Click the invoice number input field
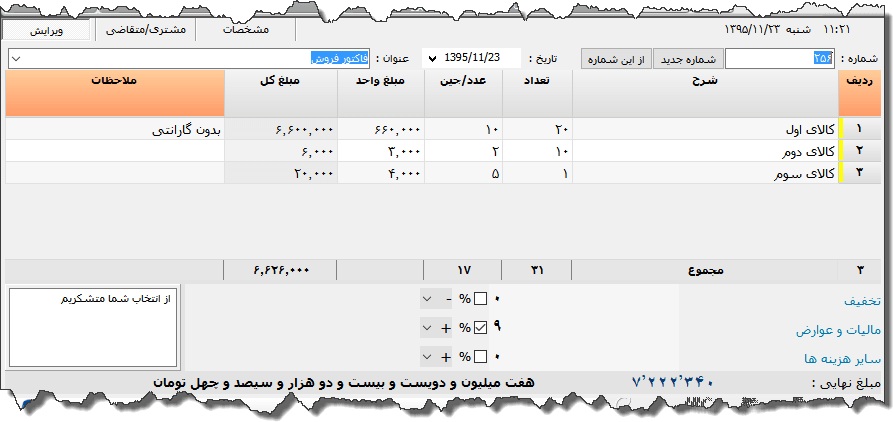The image size is (893, 422). click(780, 58)
